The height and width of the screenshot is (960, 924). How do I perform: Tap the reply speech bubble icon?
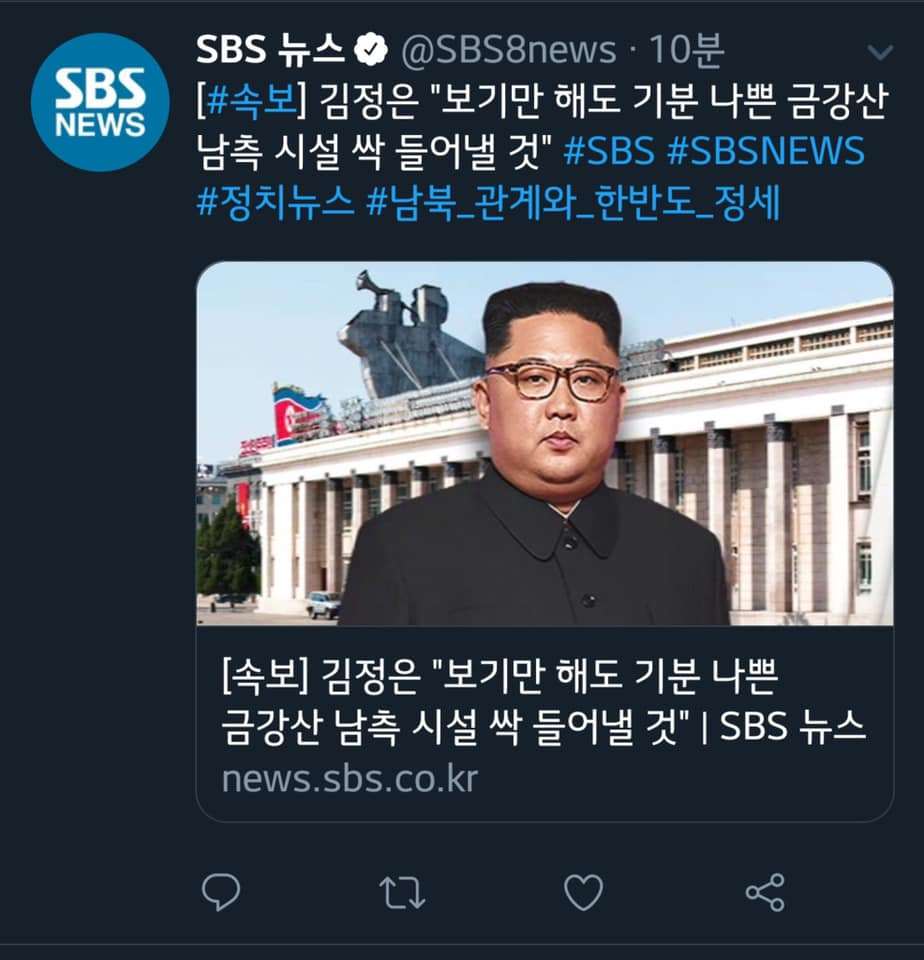click(221, 892)
